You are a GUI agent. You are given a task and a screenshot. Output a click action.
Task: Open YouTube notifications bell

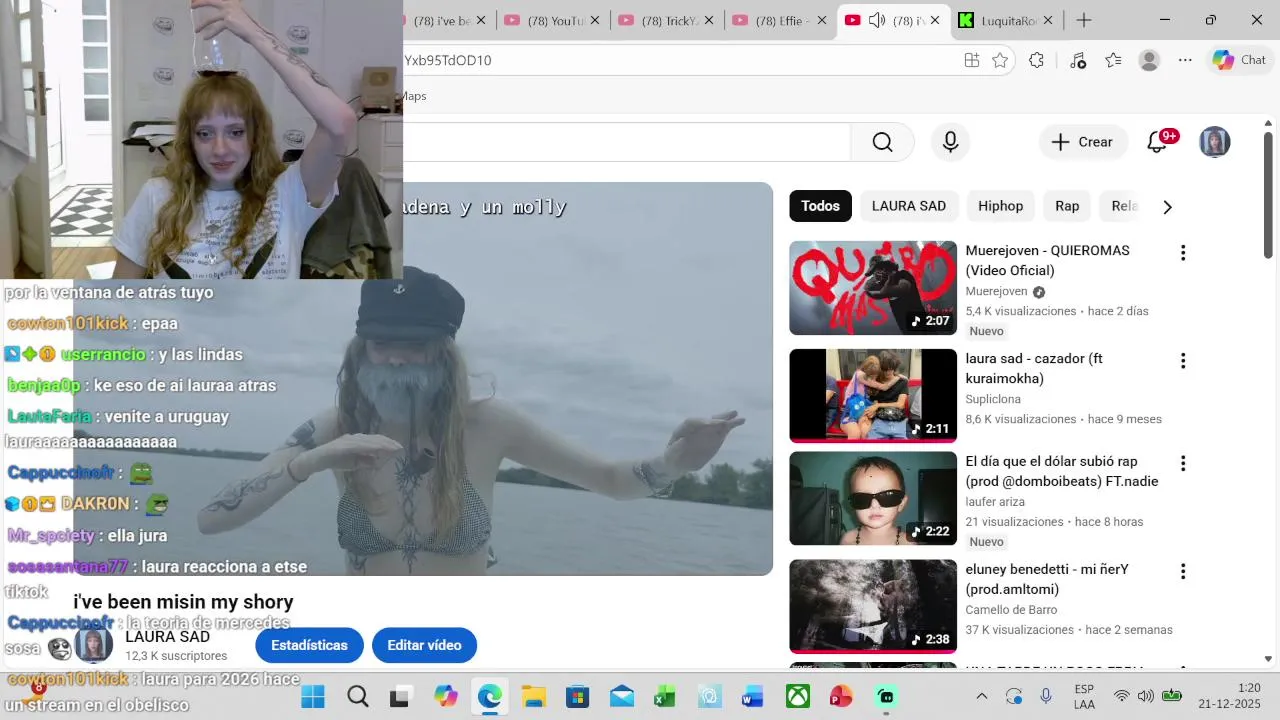1157,142
